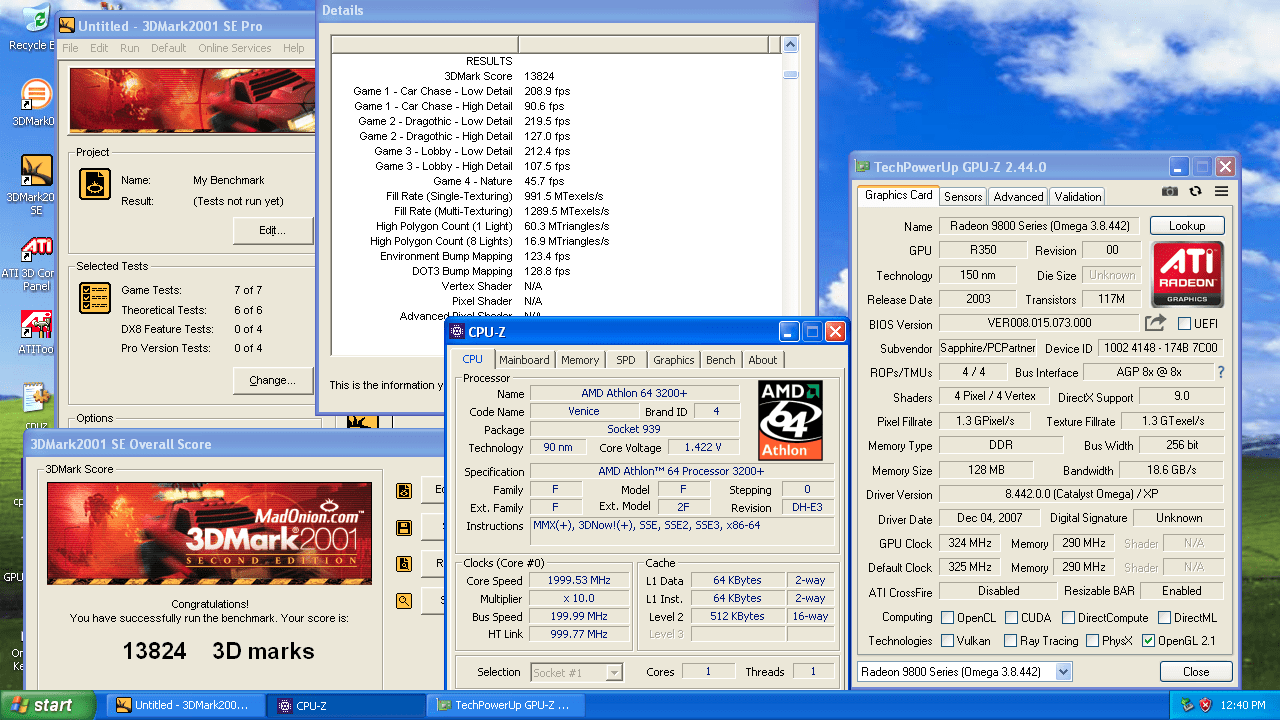Click the ATI Radeon logo in GPU-Z
This screenshot has width=1280, height=720.
pos(1187,273)
